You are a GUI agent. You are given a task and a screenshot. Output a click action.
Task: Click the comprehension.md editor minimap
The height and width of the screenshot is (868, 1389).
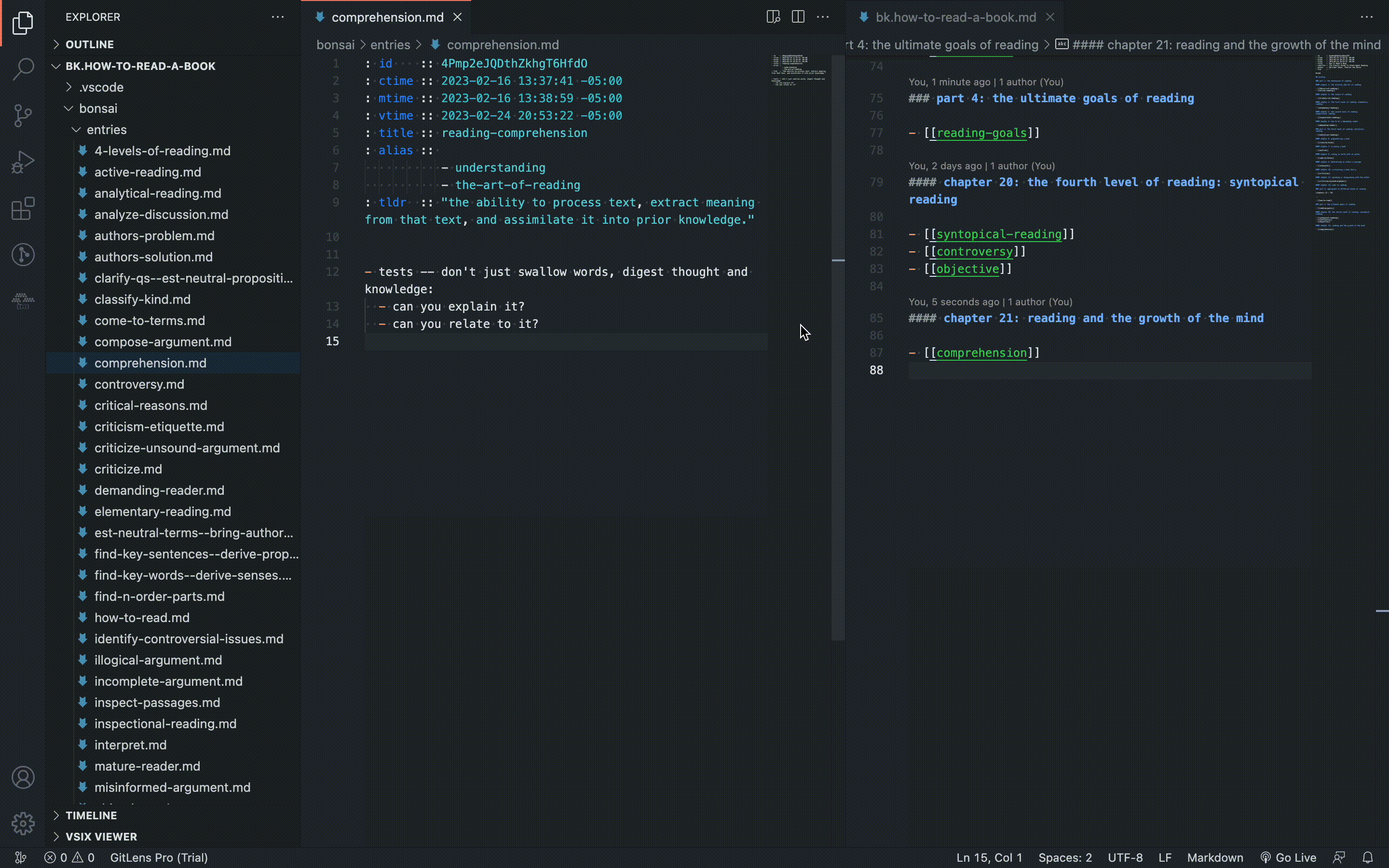point(799,70)
